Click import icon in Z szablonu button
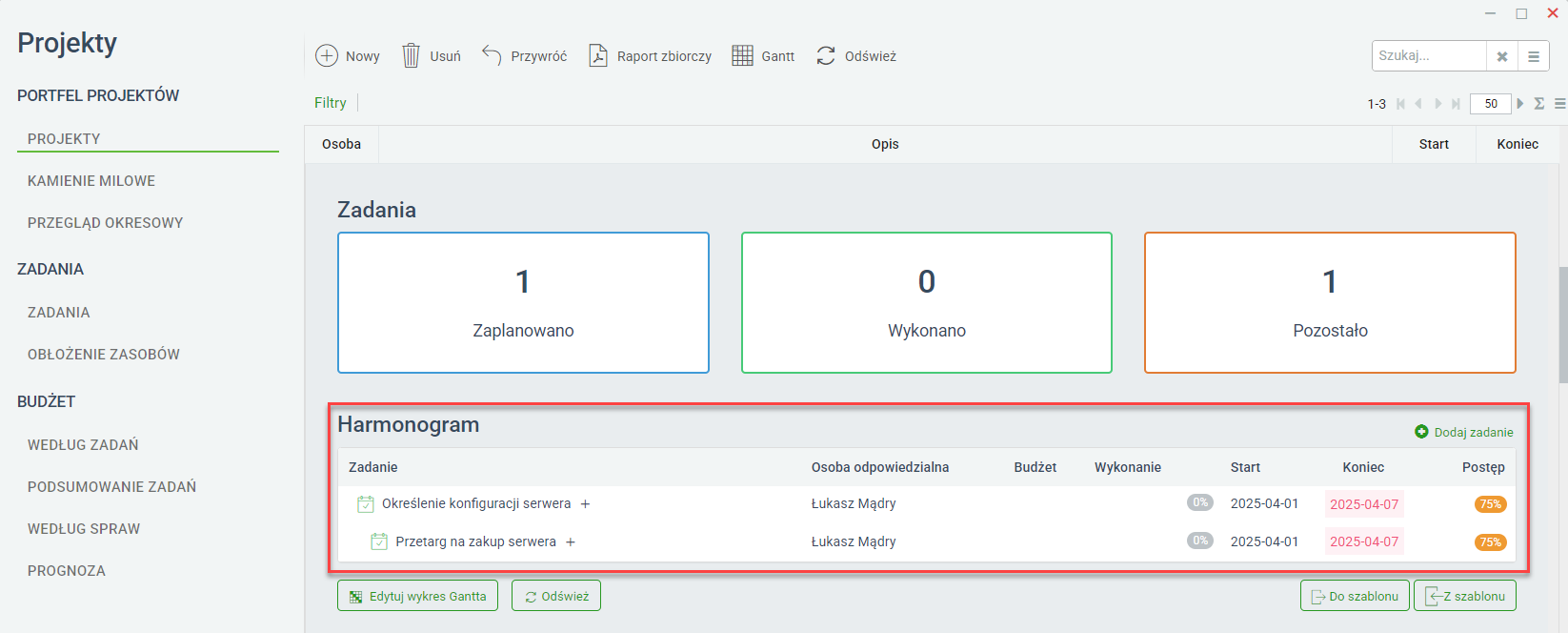The width and height of the screenshot is (1568, 633). click(x=1433, y=597)
